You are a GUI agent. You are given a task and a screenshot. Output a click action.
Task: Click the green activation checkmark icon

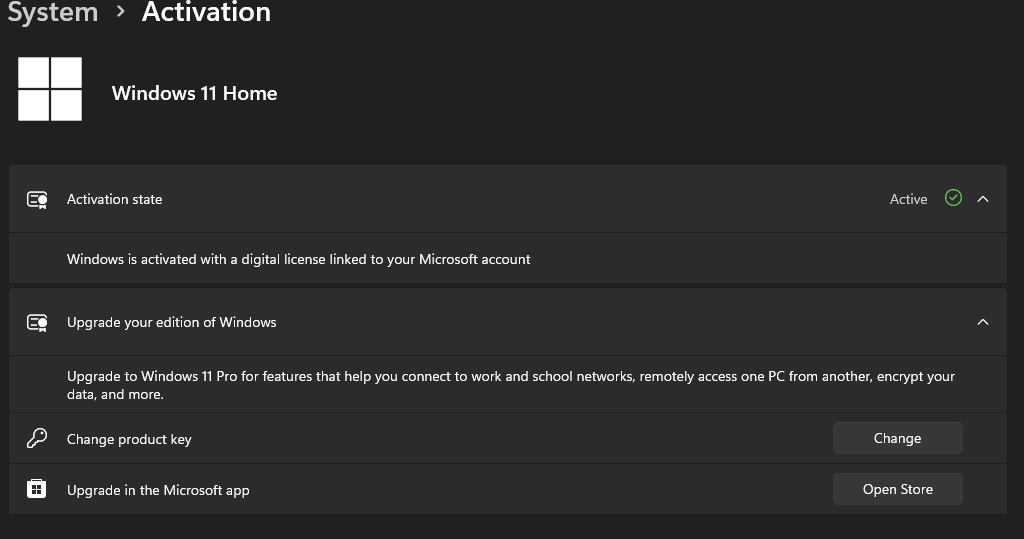[x=953, y=198]
